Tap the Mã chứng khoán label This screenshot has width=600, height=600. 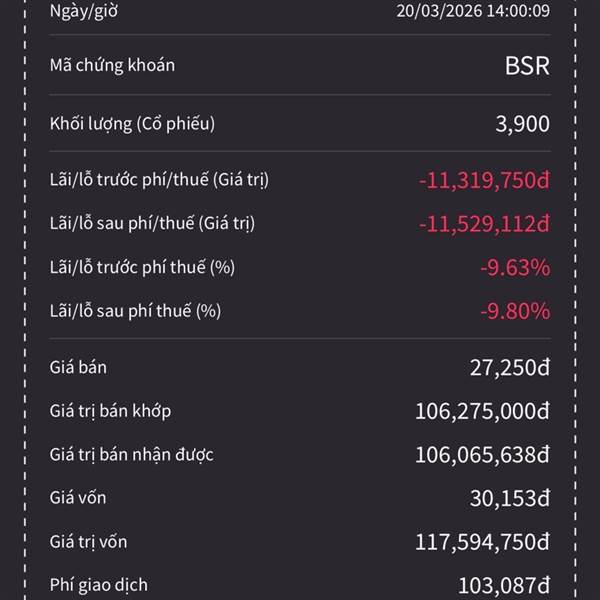point(112,65)
